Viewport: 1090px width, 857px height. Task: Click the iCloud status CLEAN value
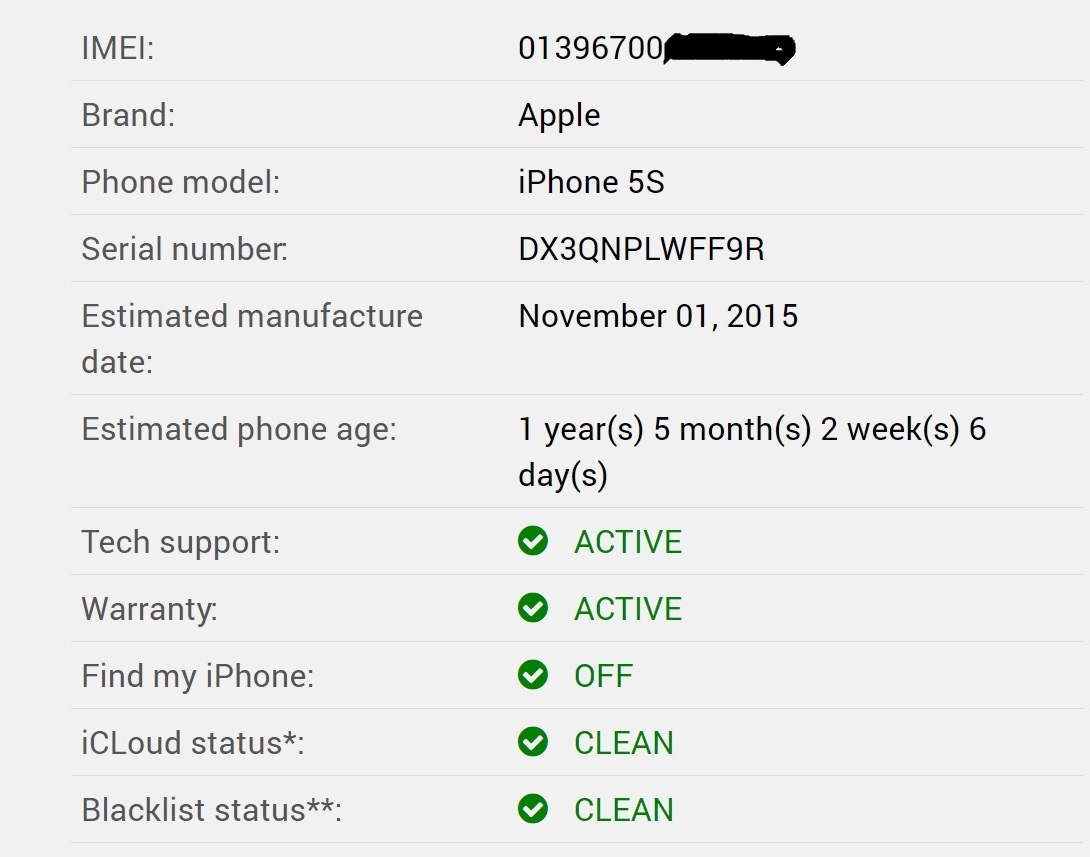pos(624,743)
